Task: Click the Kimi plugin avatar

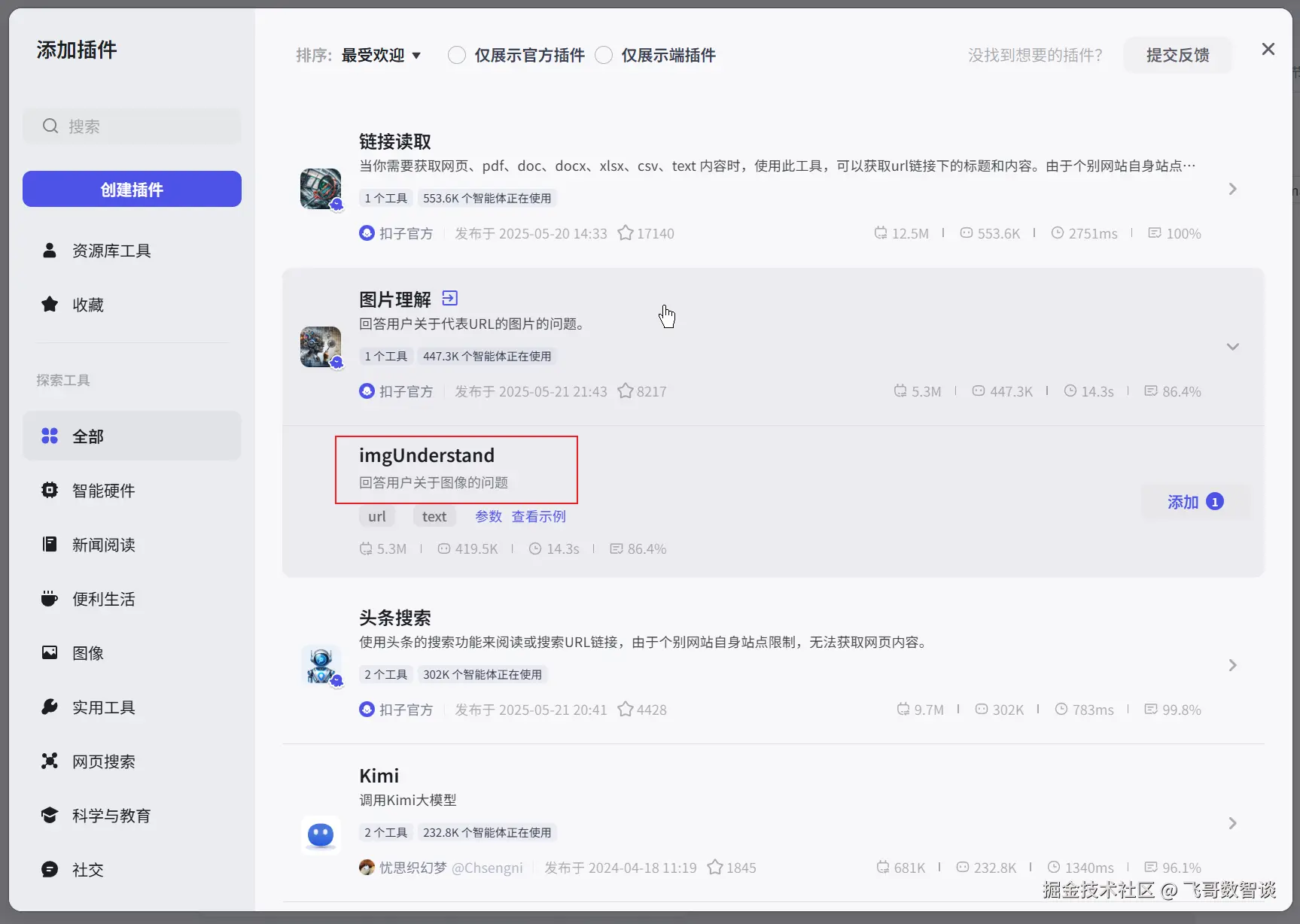Action: pyautogui.click(x=321, y=834)
